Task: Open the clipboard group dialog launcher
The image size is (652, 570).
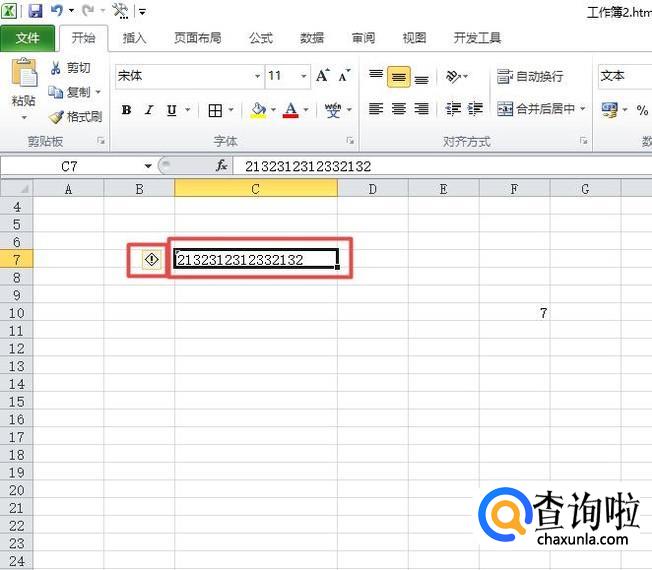Action: (101, 141)
